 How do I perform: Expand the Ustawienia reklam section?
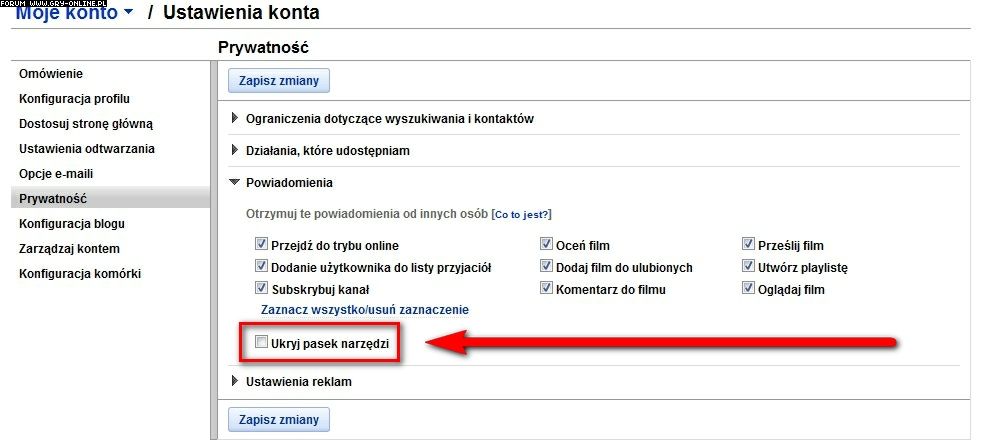pyautogui.click(x=235, y=381)
